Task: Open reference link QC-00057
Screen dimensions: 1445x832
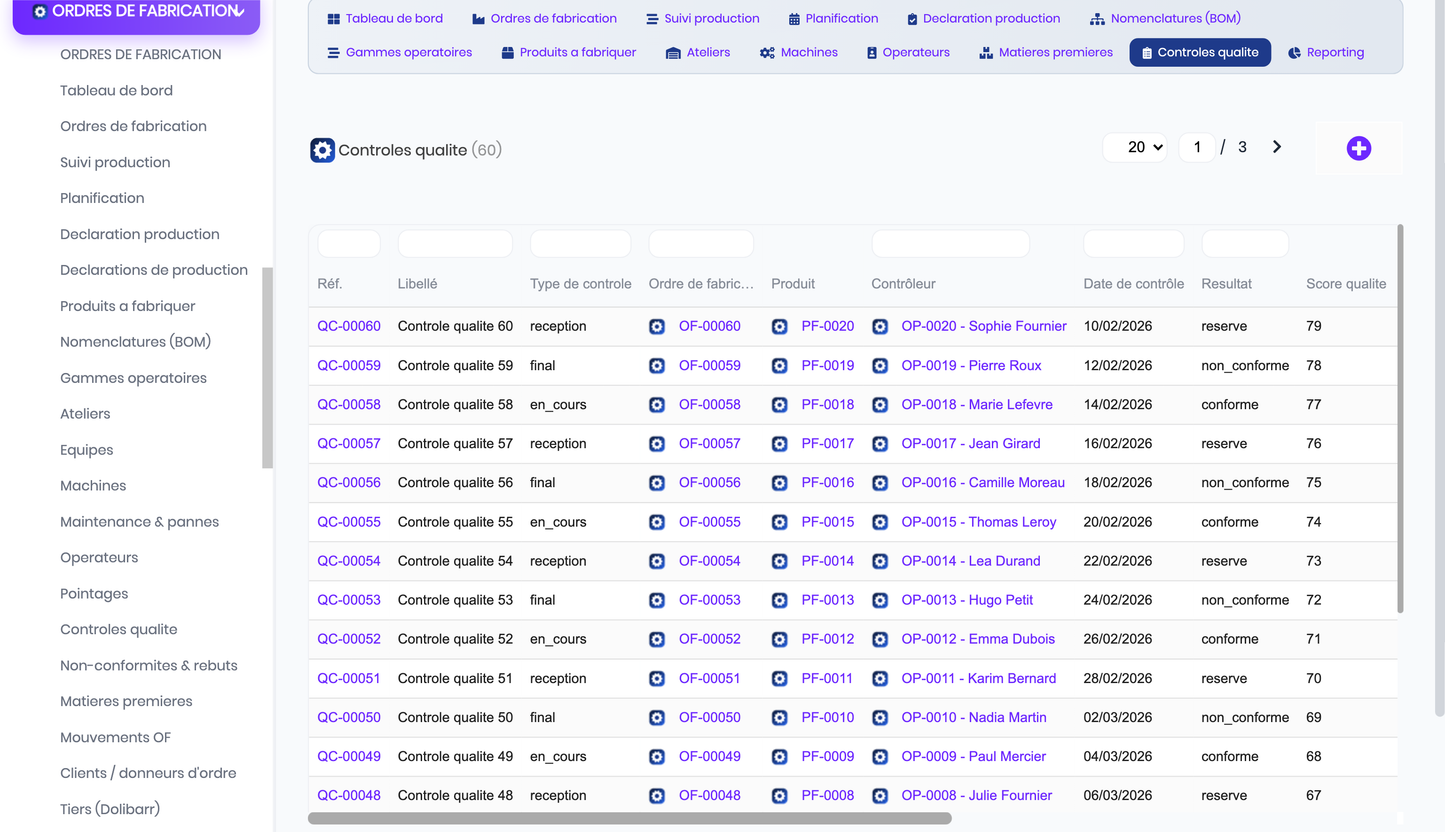Action: coord(349,444)
